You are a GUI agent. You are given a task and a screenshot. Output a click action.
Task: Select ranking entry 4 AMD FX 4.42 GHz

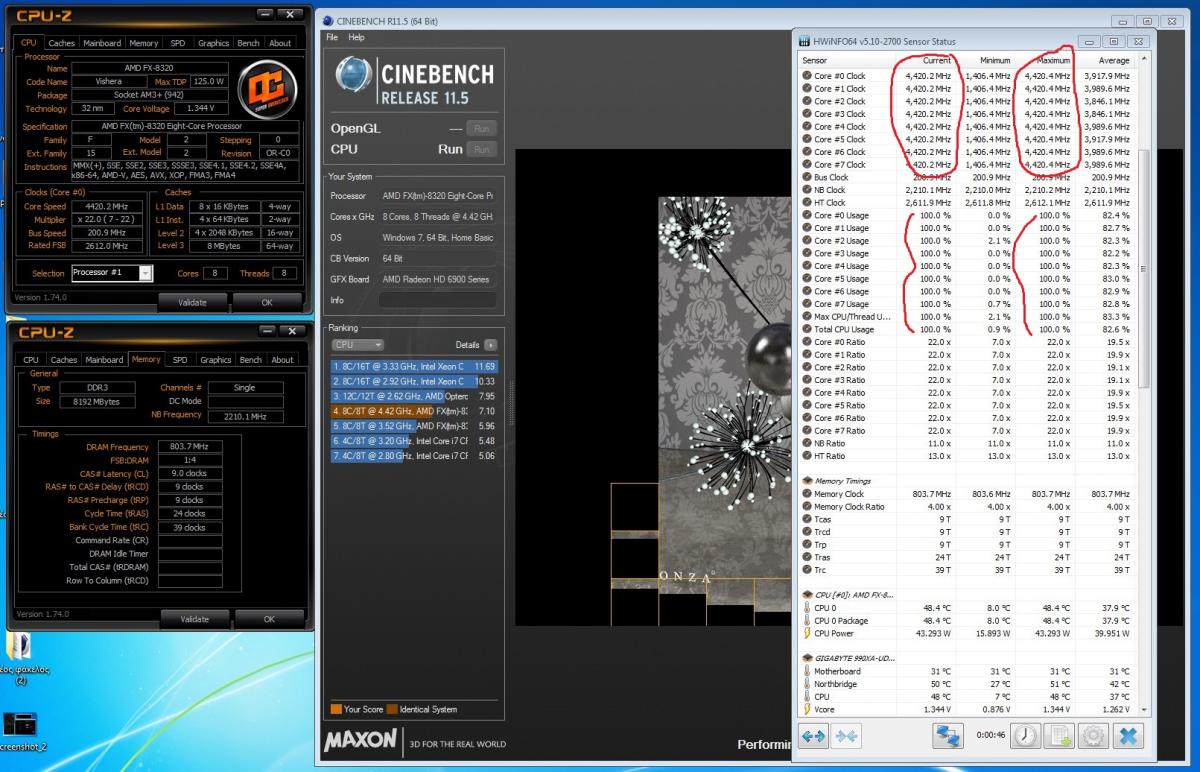tap(414, 411)
